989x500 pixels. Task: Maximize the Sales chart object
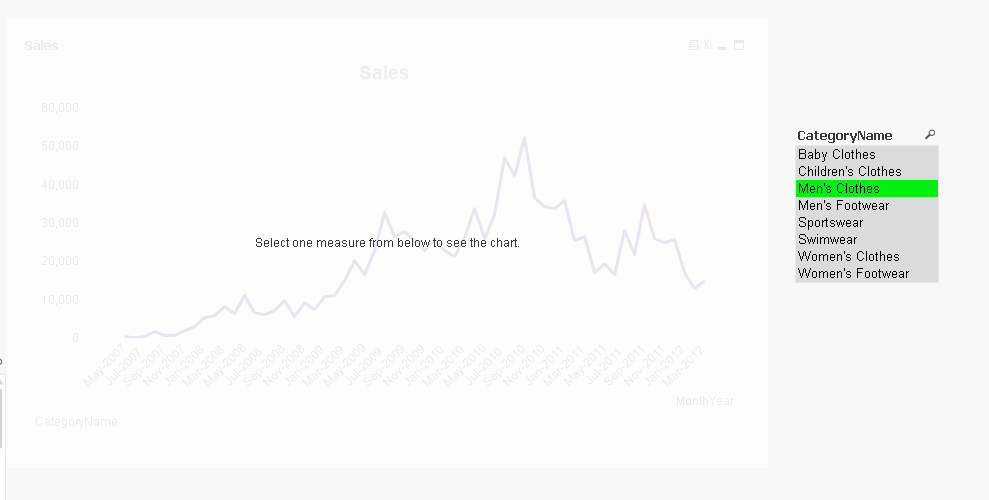pyautogui.click(x=739, y=45)
